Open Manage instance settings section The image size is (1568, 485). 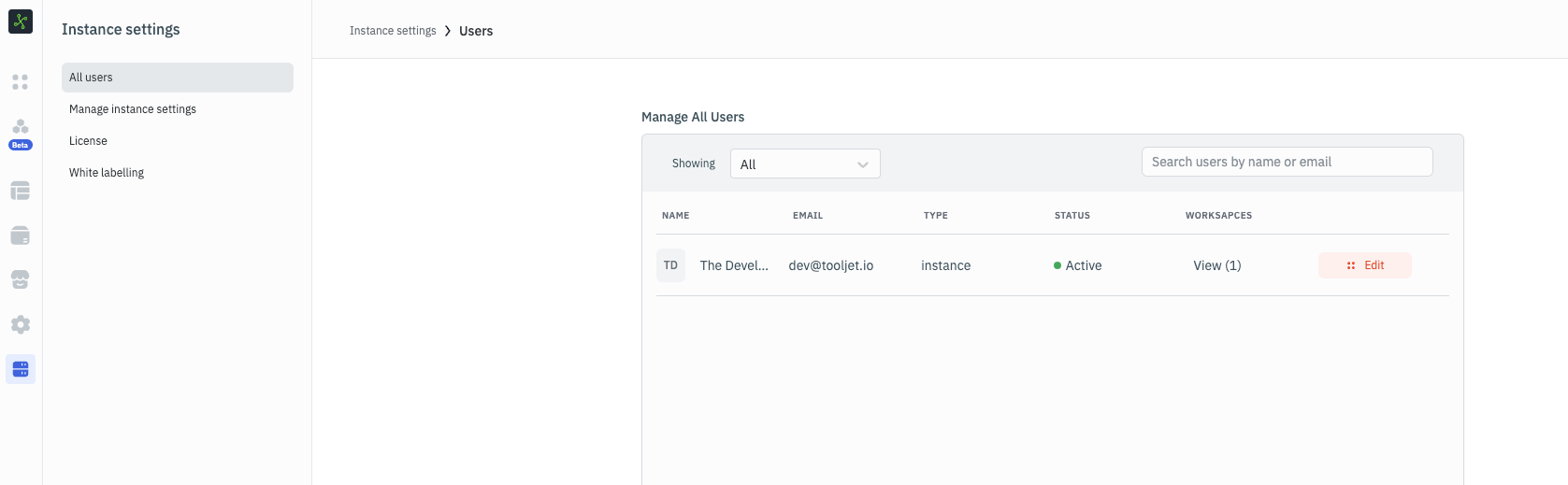click(x=133, y=109)
